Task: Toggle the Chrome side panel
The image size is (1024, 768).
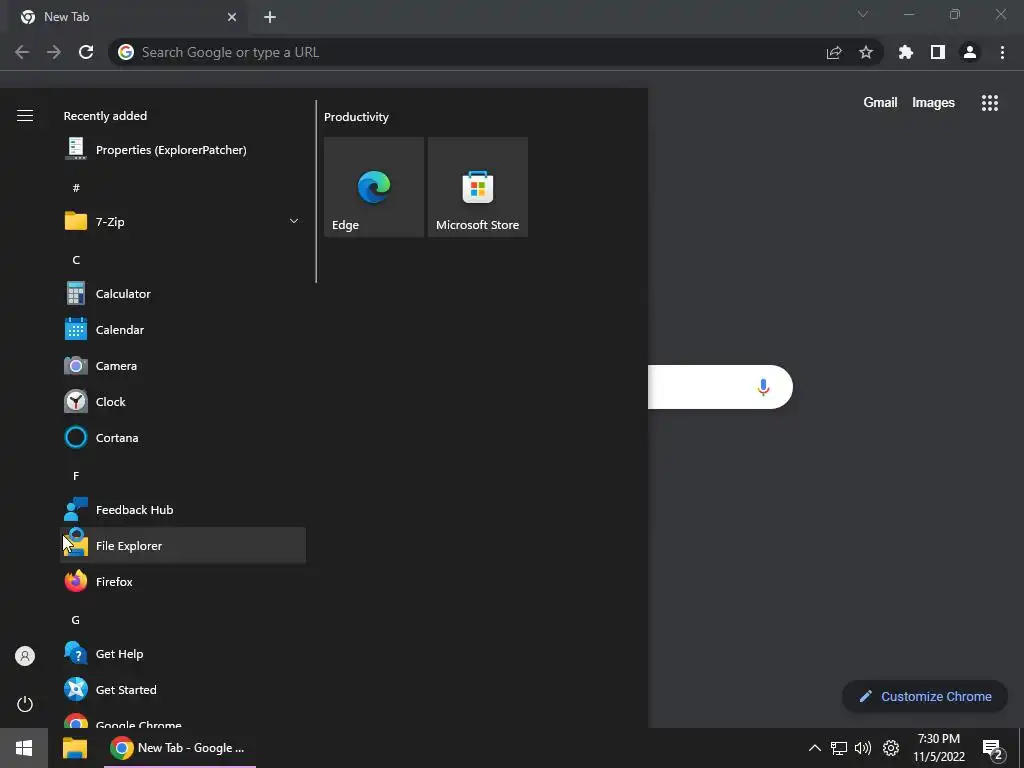Action: 938,52
